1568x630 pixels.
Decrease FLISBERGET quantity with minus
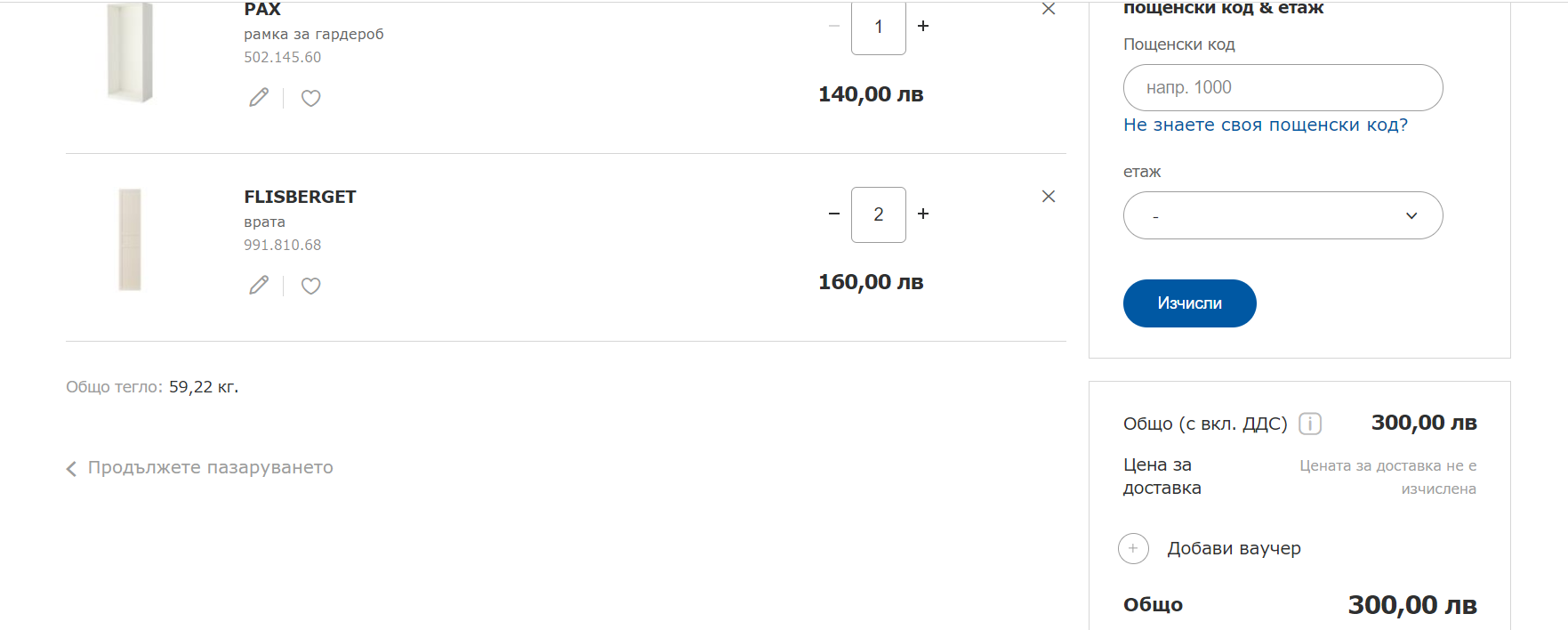834,214
